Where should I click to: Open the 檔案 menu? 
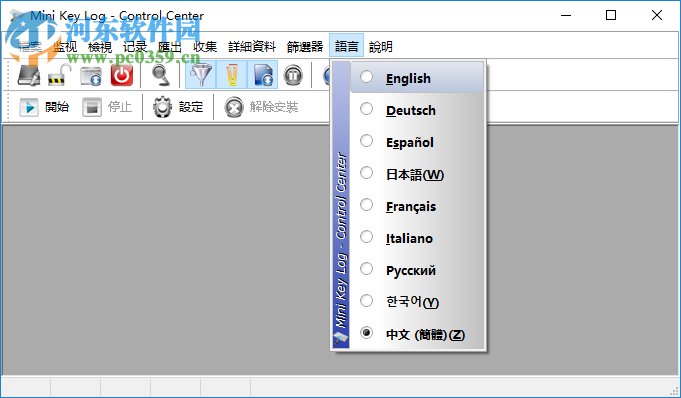tap(30, 46)
